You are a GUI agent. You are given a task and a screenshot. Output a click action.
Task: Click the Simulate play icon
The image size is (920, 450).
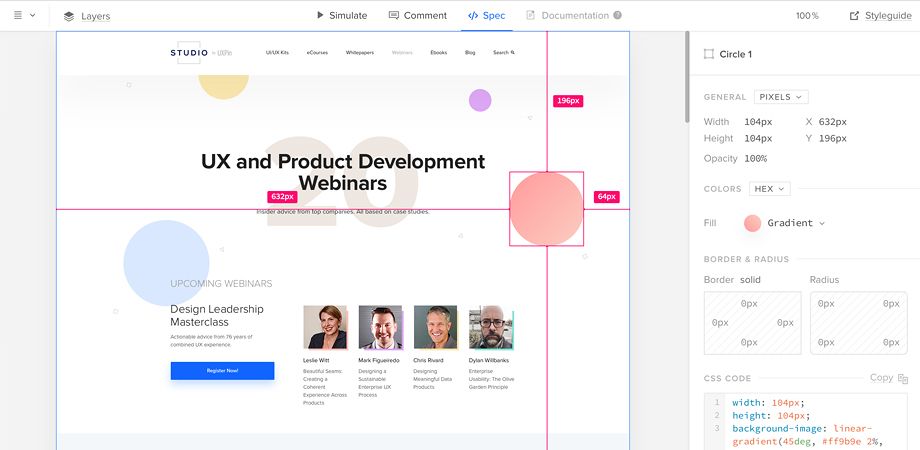[320, 15]
